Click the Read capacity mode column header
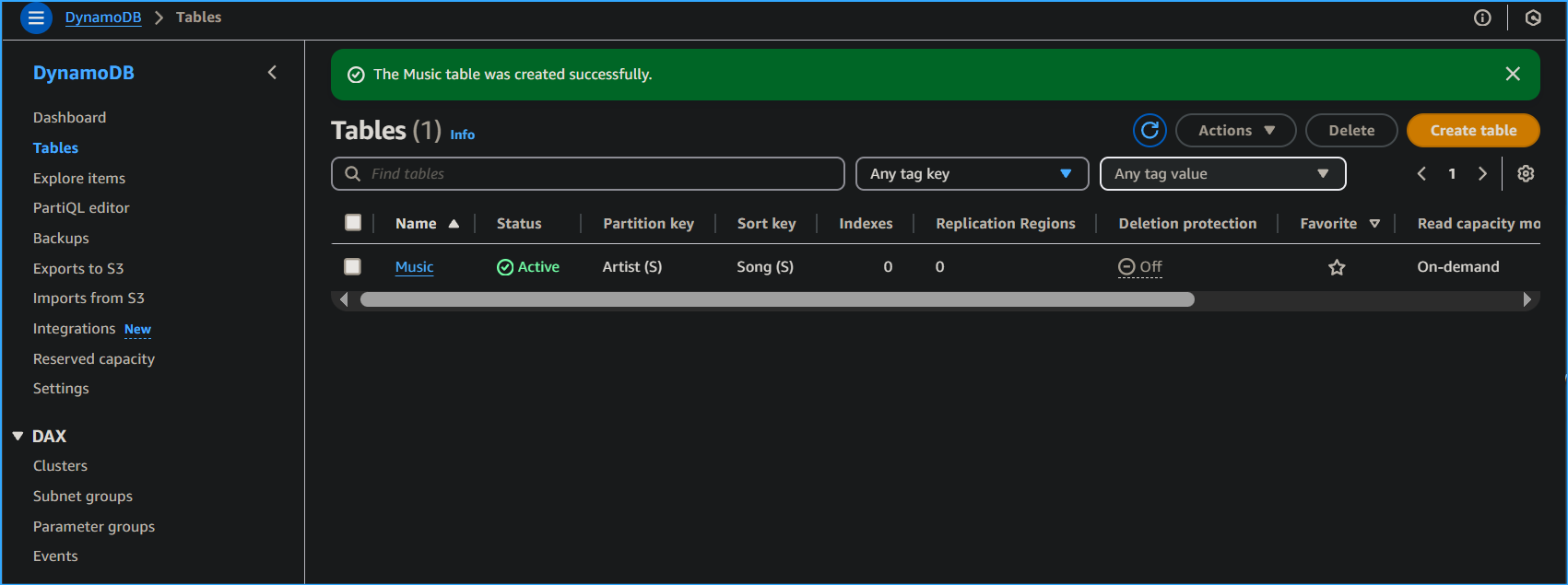1568x585 pixels. pos(1479,224)
